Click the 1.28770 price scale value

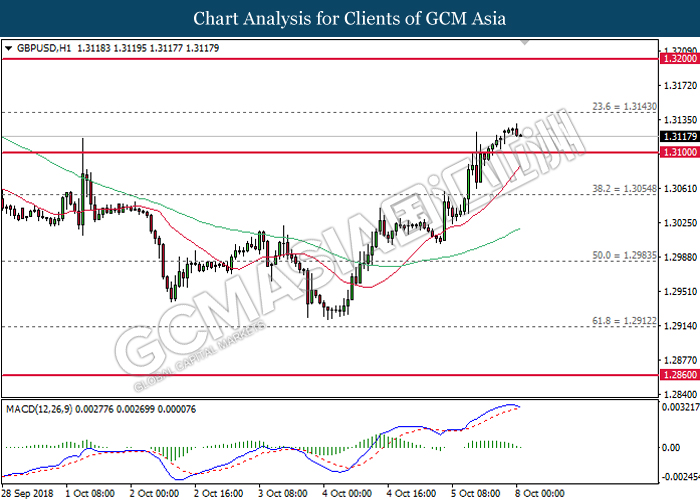click(x=680, y=360)
